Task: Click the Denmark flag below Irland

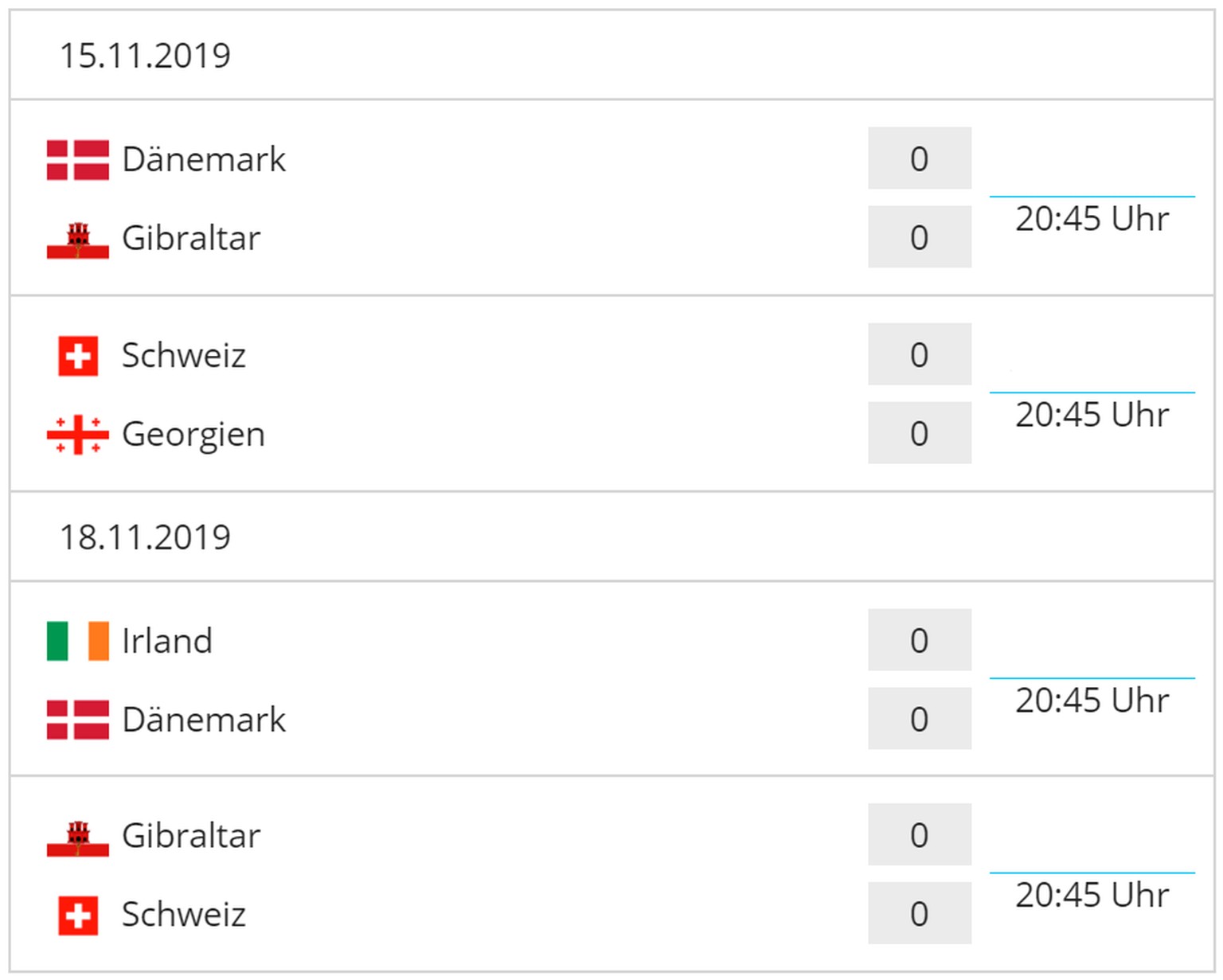Action: pyautogui.click(x=77, y=720)
